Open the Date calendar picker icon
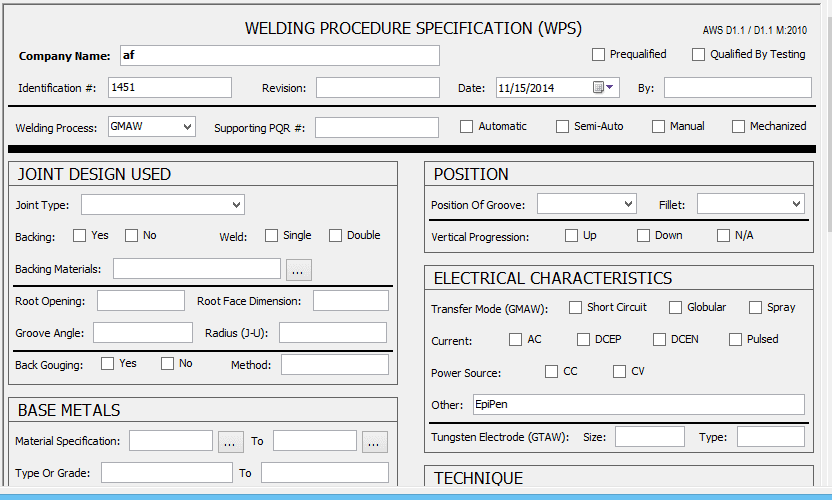 (598, 88)
